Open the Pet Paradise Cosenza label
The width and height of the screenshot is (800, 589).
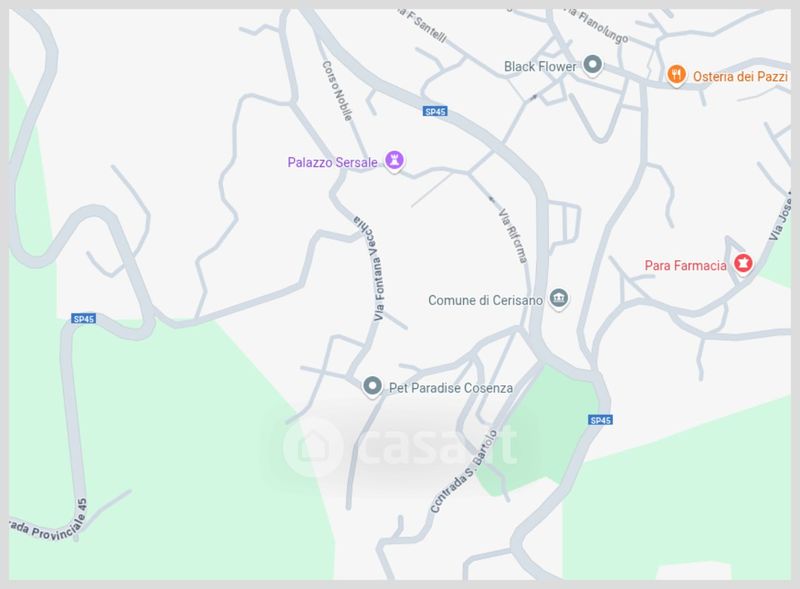451,388
